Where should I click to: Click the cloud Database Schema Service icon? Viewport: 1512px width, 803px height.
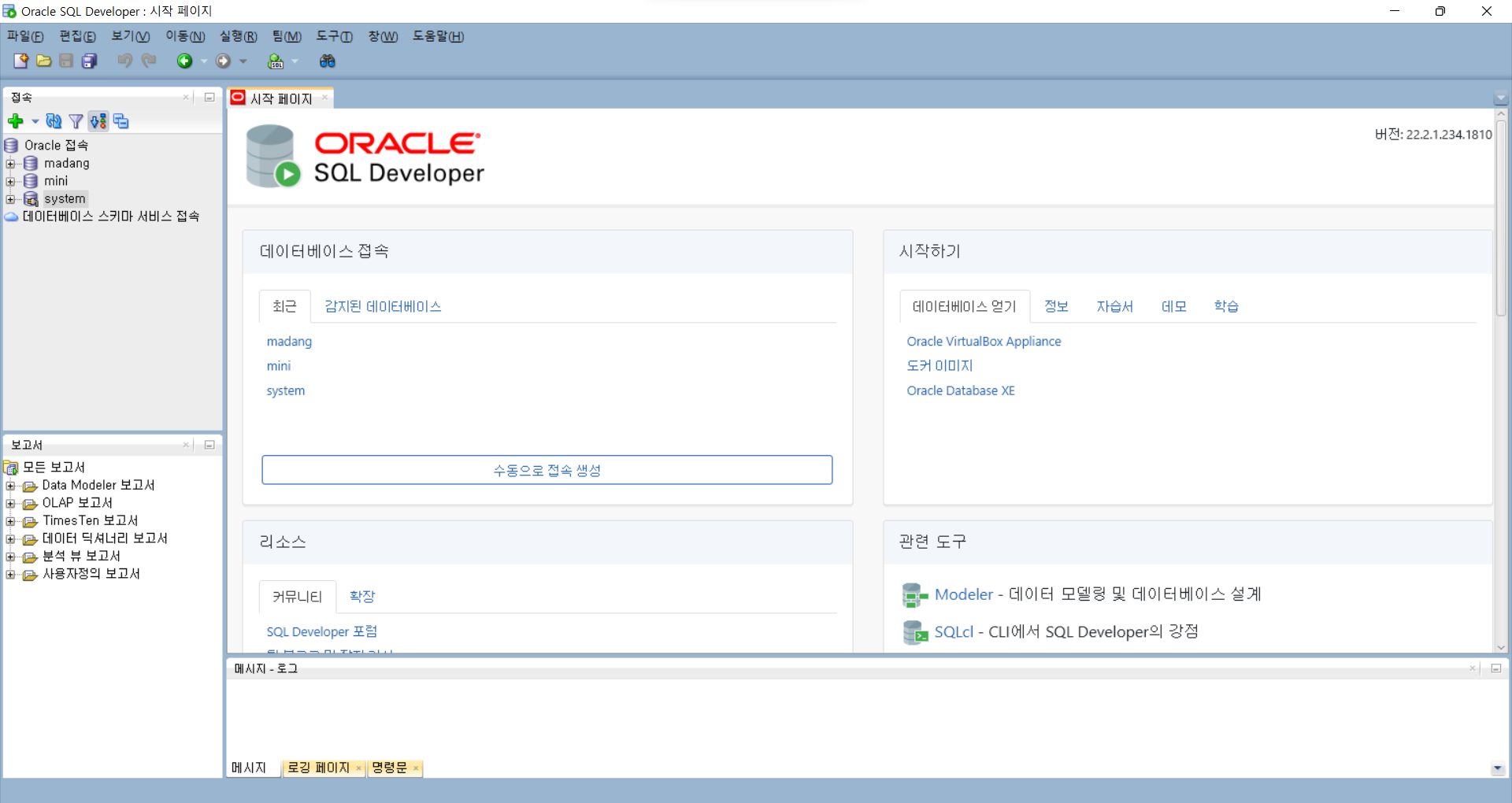[x=11, y=216]
